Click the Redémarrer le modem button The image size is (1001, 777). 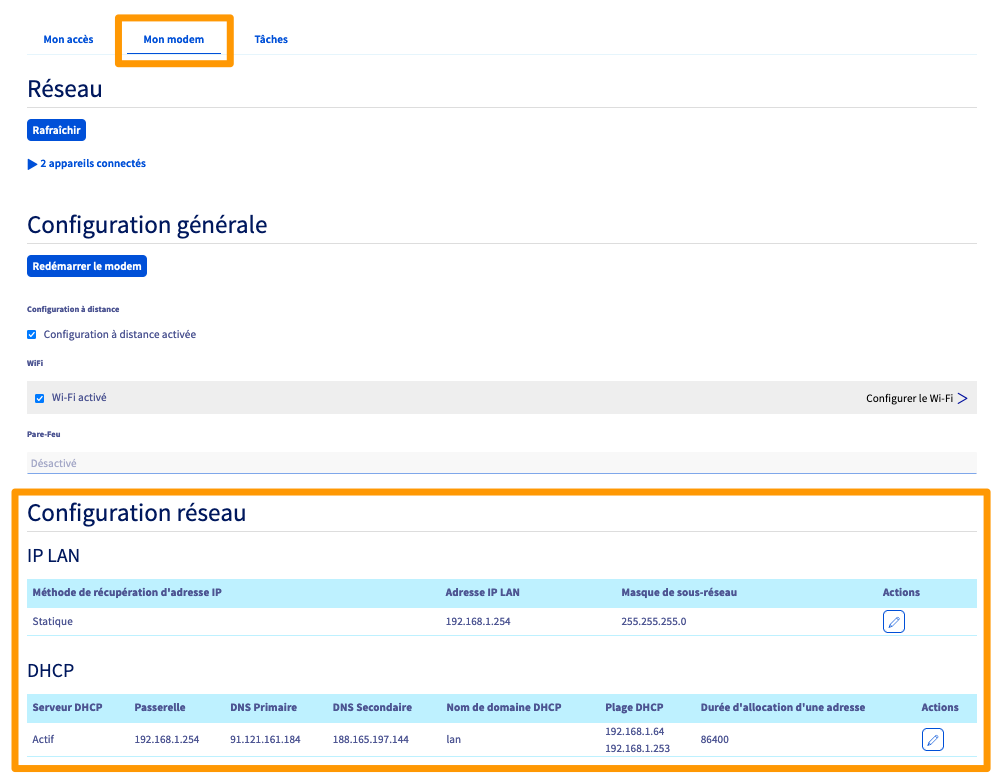89,267
